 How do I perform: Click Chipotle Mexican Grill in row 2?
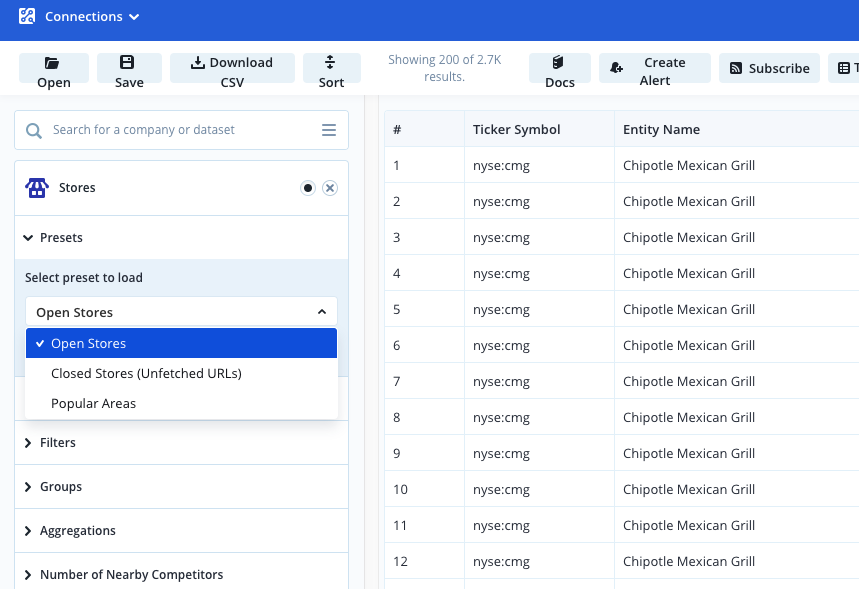tap(689, 202)
